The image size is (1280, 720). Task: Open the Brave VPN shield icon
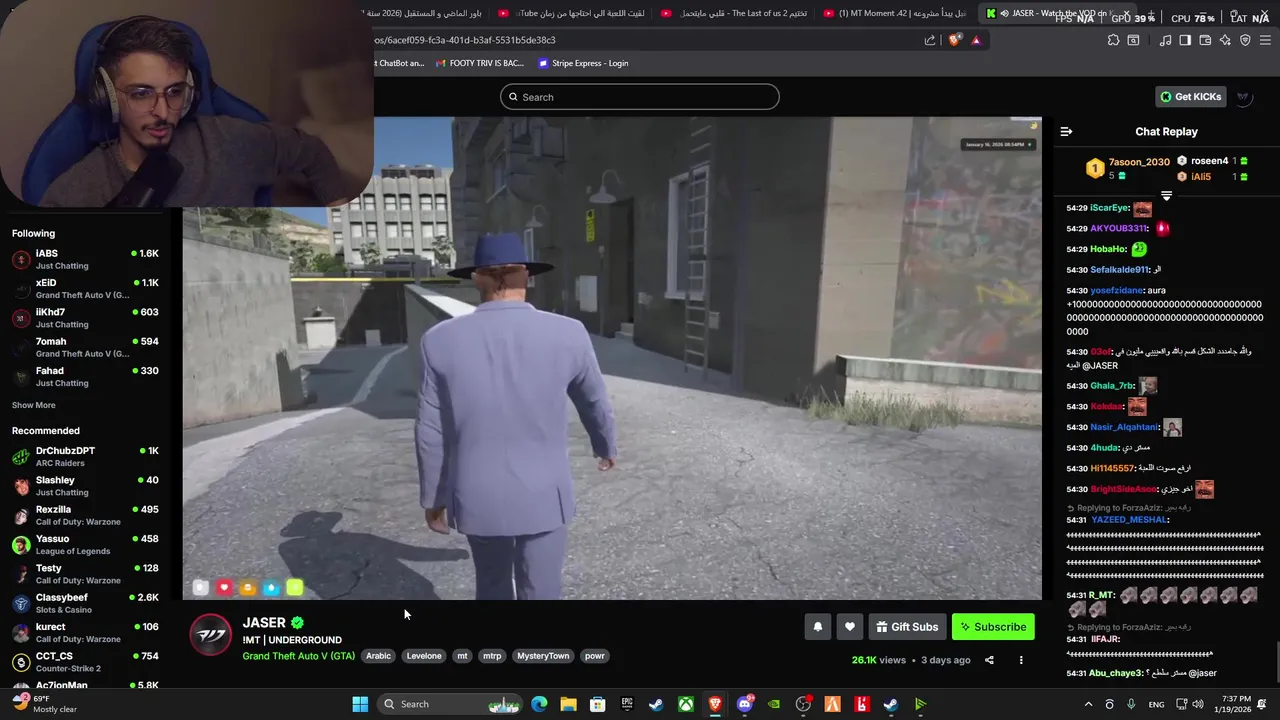pos(1245,40)
